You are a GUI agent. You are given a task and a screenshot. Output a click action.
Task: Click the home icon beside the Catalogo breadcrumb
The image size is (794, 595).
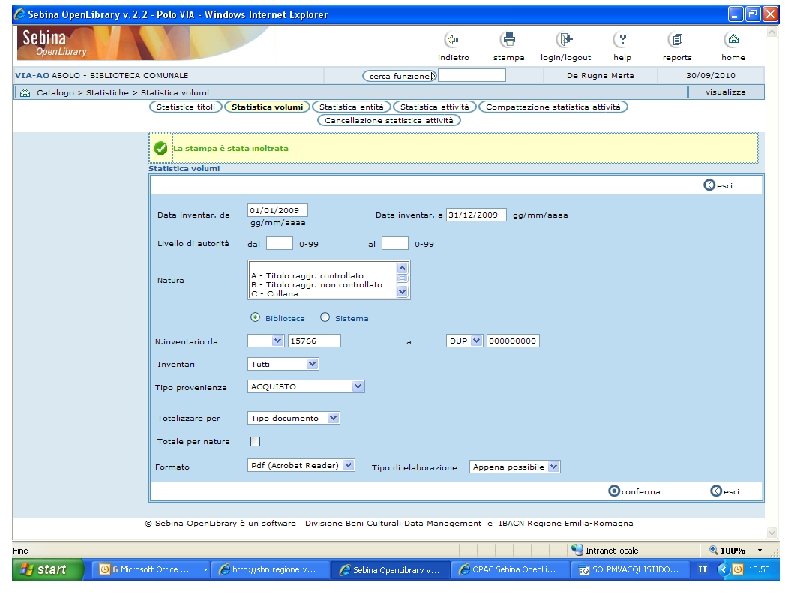25,93
